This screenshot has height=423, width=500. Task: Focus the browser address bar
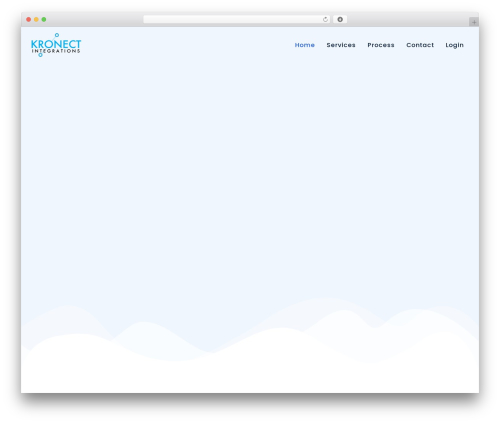[237, 20]
